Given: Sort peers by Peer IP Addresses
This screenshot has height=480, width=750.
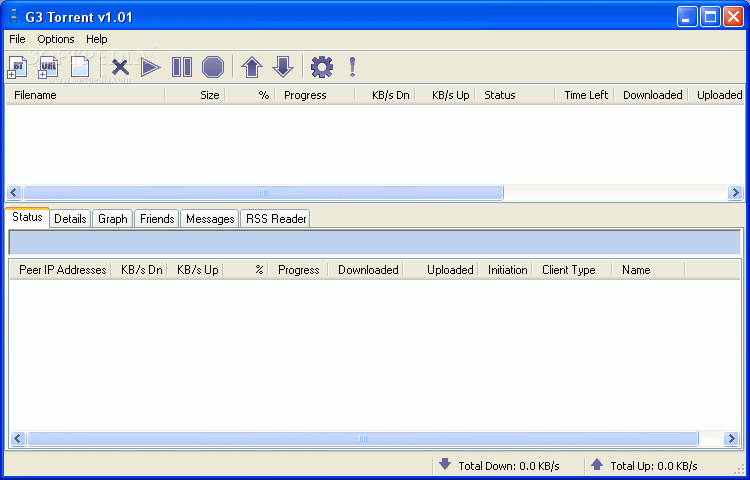Looking at the screenshot, I should click(x=60, y=270).
